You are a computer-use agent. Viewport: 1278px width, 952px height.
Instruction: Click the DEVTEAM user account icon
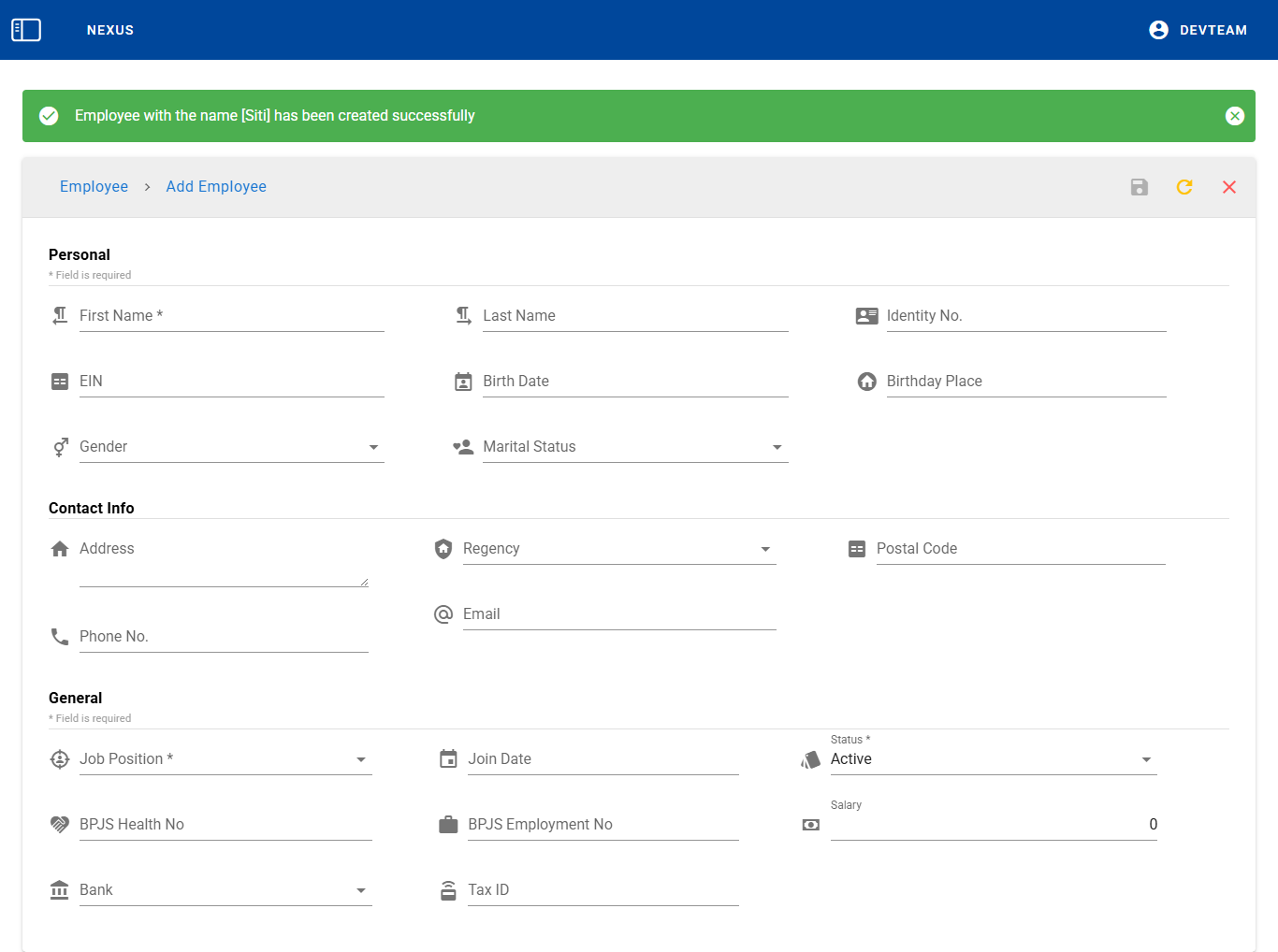coord(1158,30)
